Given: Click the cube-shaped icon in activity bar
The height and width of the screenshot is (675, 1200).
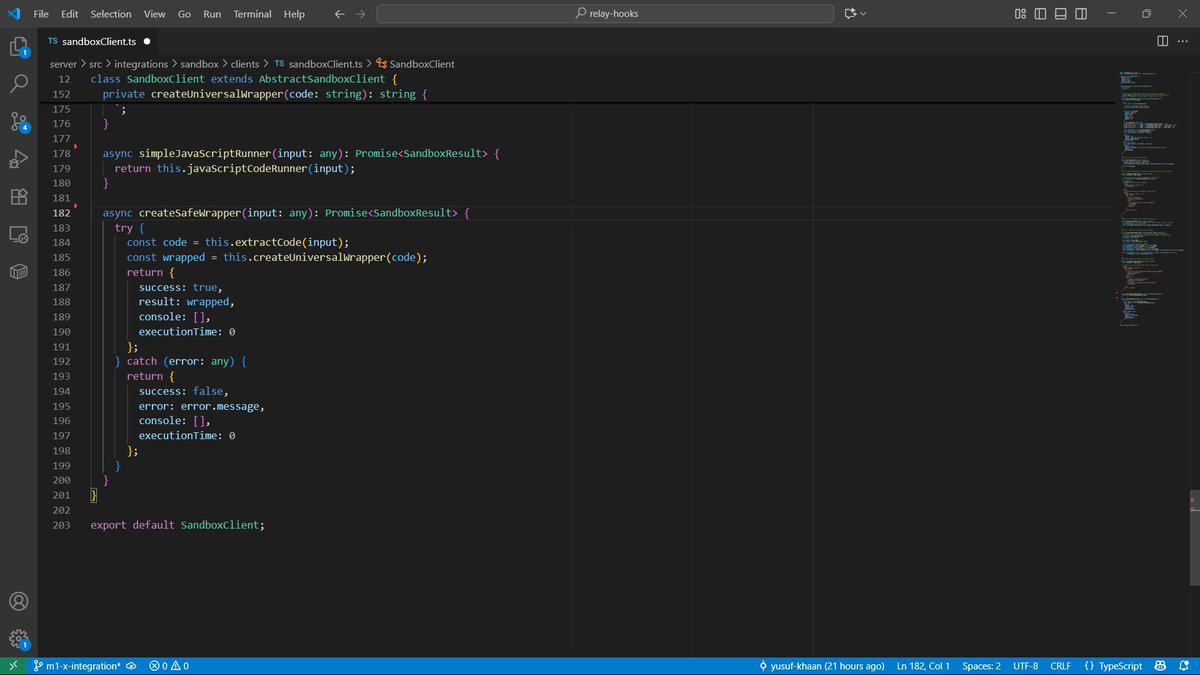Looking at the screenshot, I should pos(18,272).
